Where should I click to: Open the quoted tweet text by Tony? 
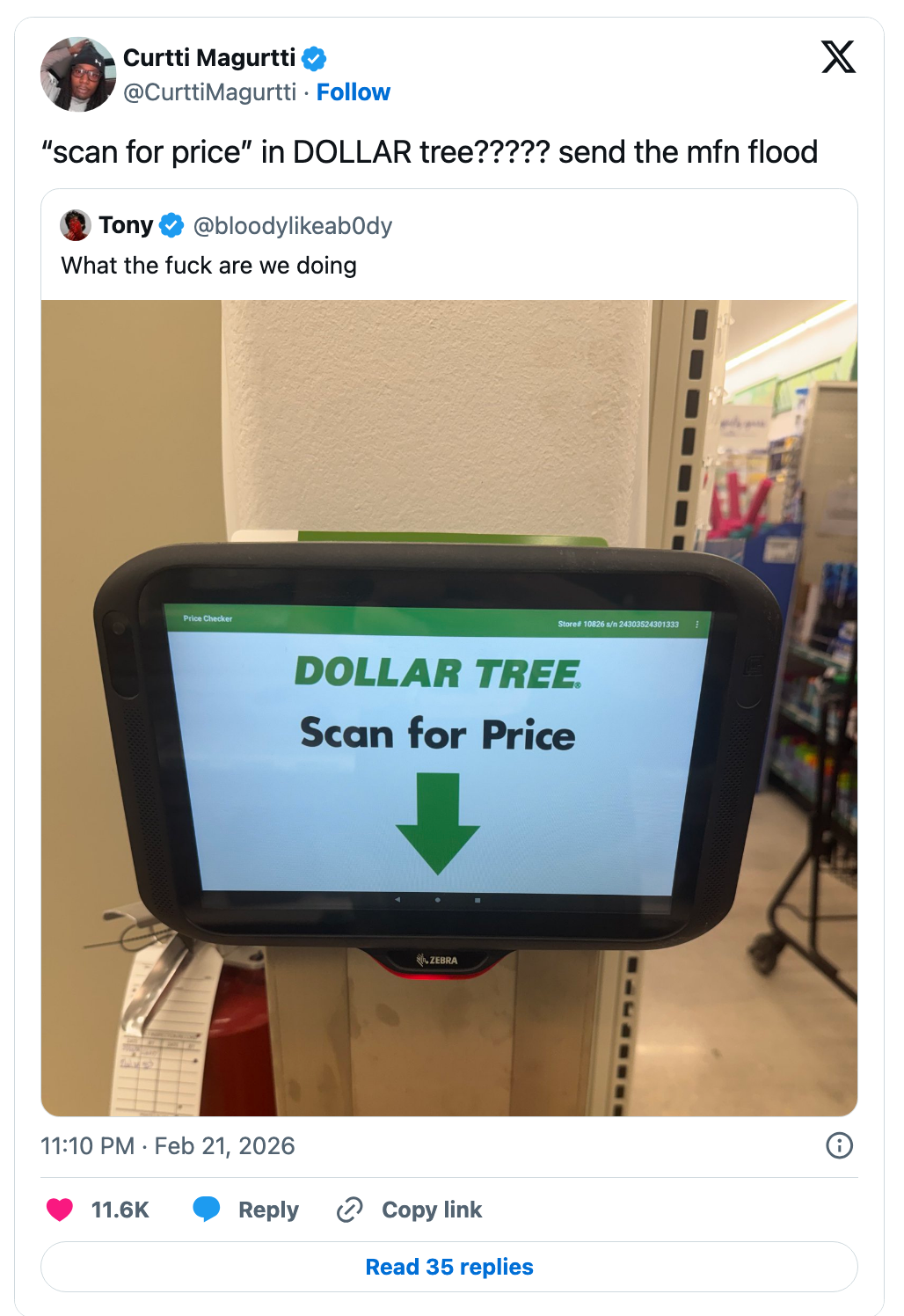208,266
